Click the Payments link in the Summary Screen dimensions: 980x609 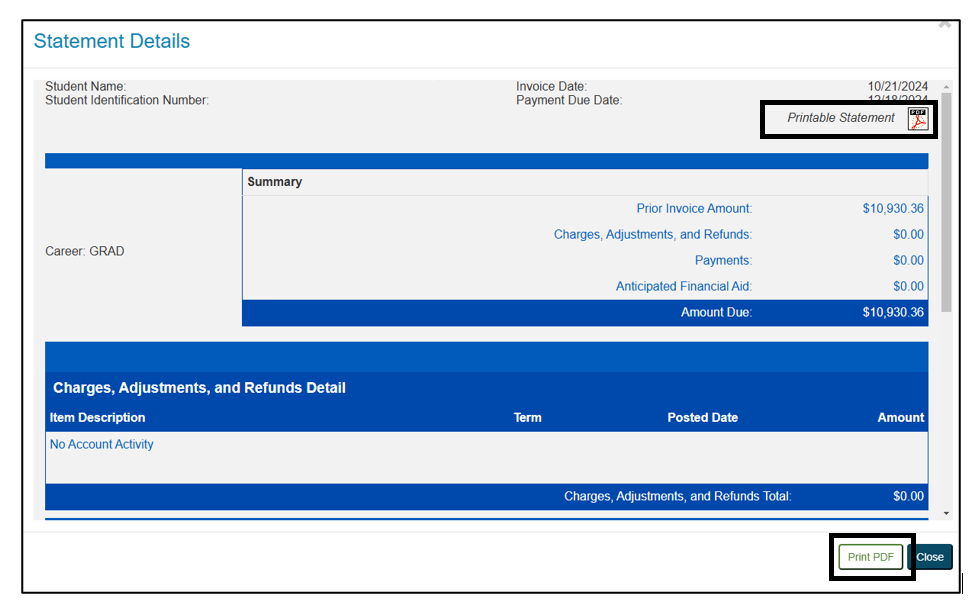[x=726, y=260]
